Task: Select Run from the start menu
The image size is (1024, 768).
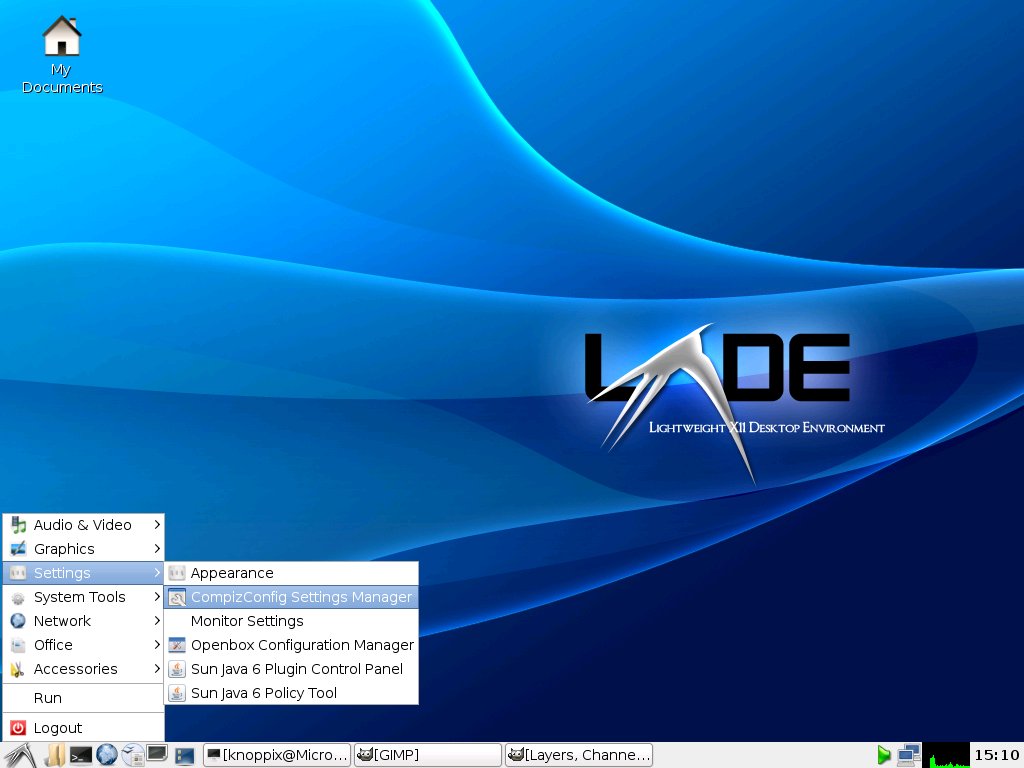Action: tap(47, 698)
